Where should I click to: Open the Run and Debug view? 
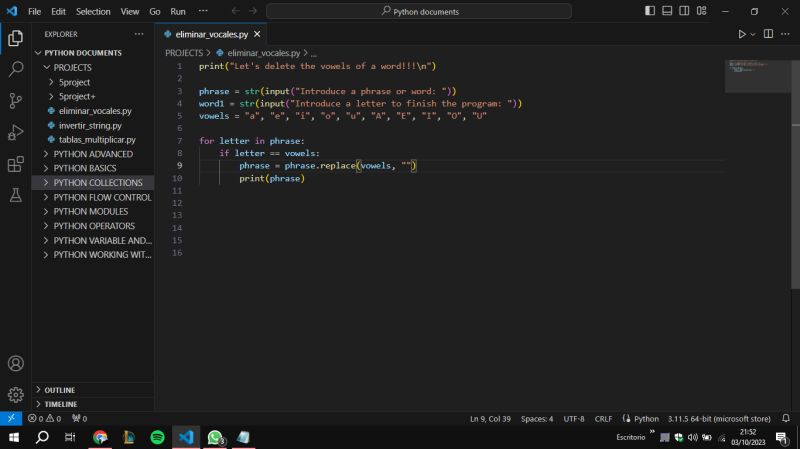pos(15,132)
